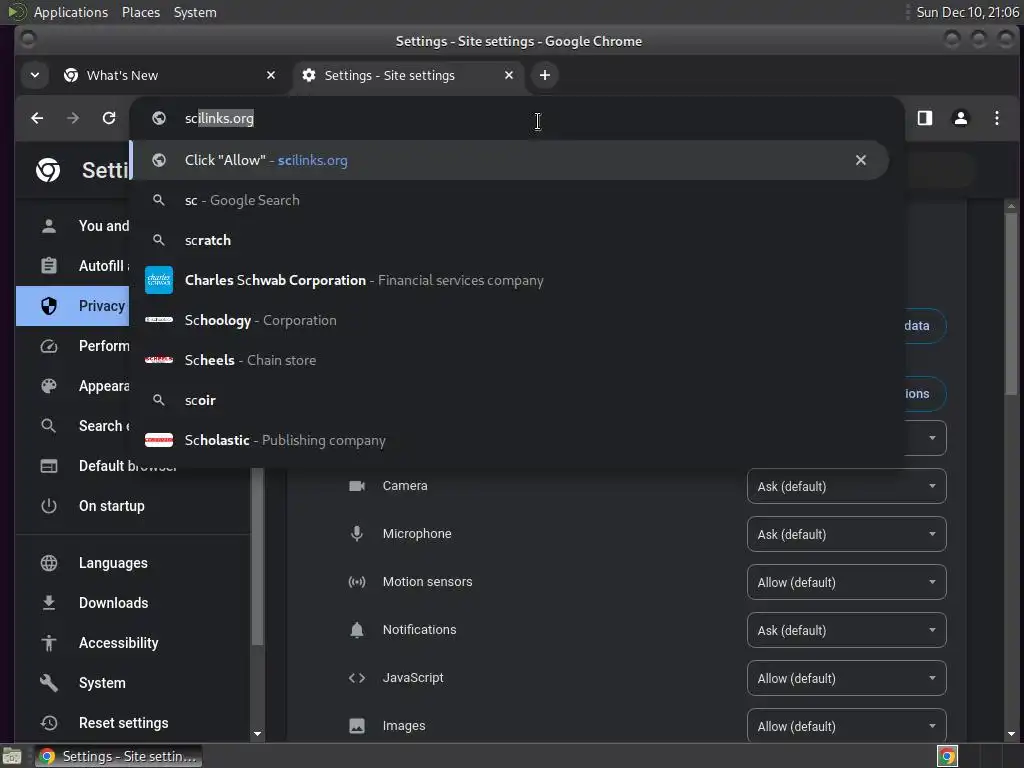
Task: Open the tab search chevron
Action: (35, 75)
